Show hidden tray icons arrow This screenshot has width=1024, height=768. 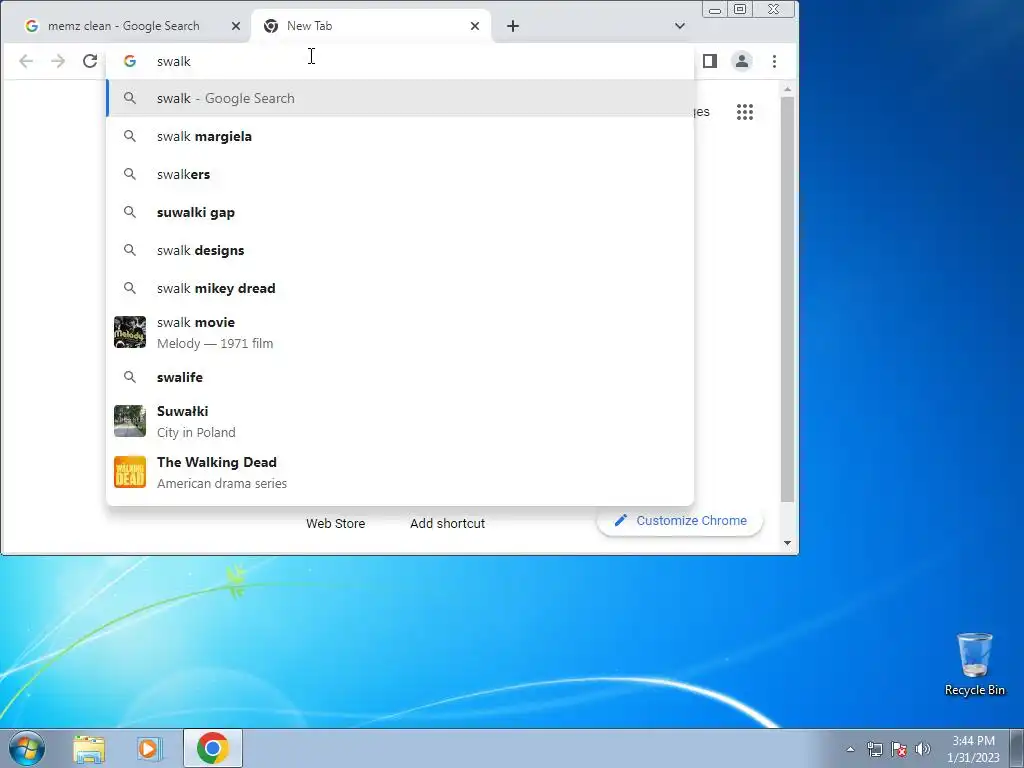(850, 749)
